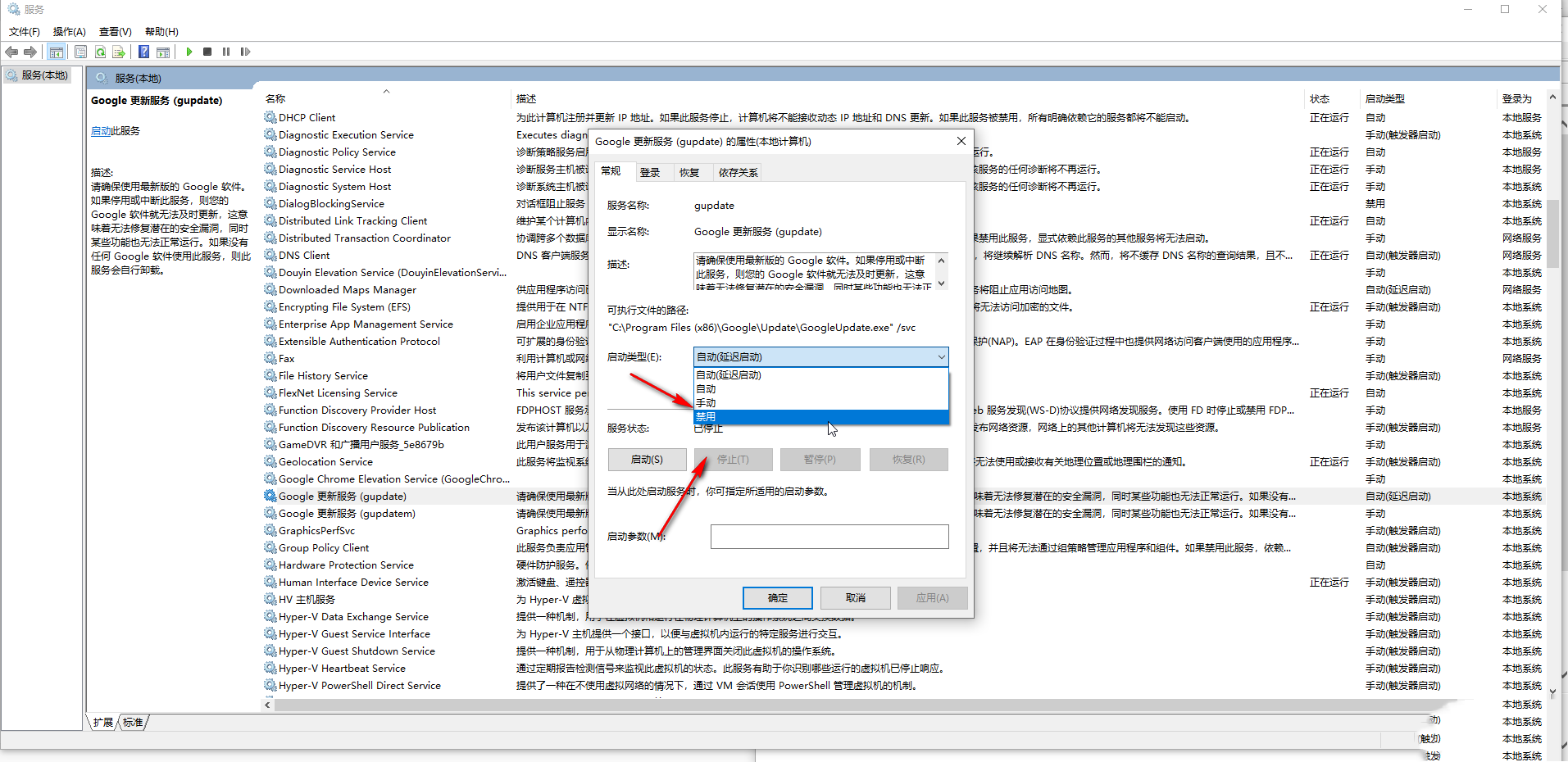Open the 查看(V) menu
The height and width of the screenshot is (762, 1568).
click(x=116, y=32)
